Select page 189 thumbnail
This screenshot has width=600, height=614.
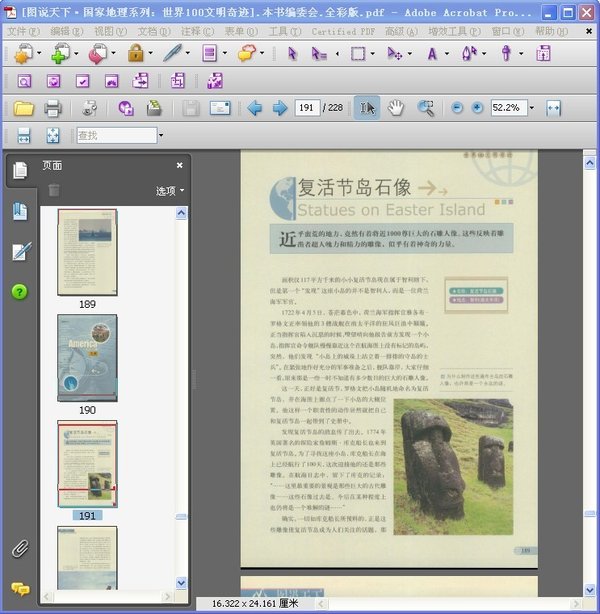pos(87,251)
